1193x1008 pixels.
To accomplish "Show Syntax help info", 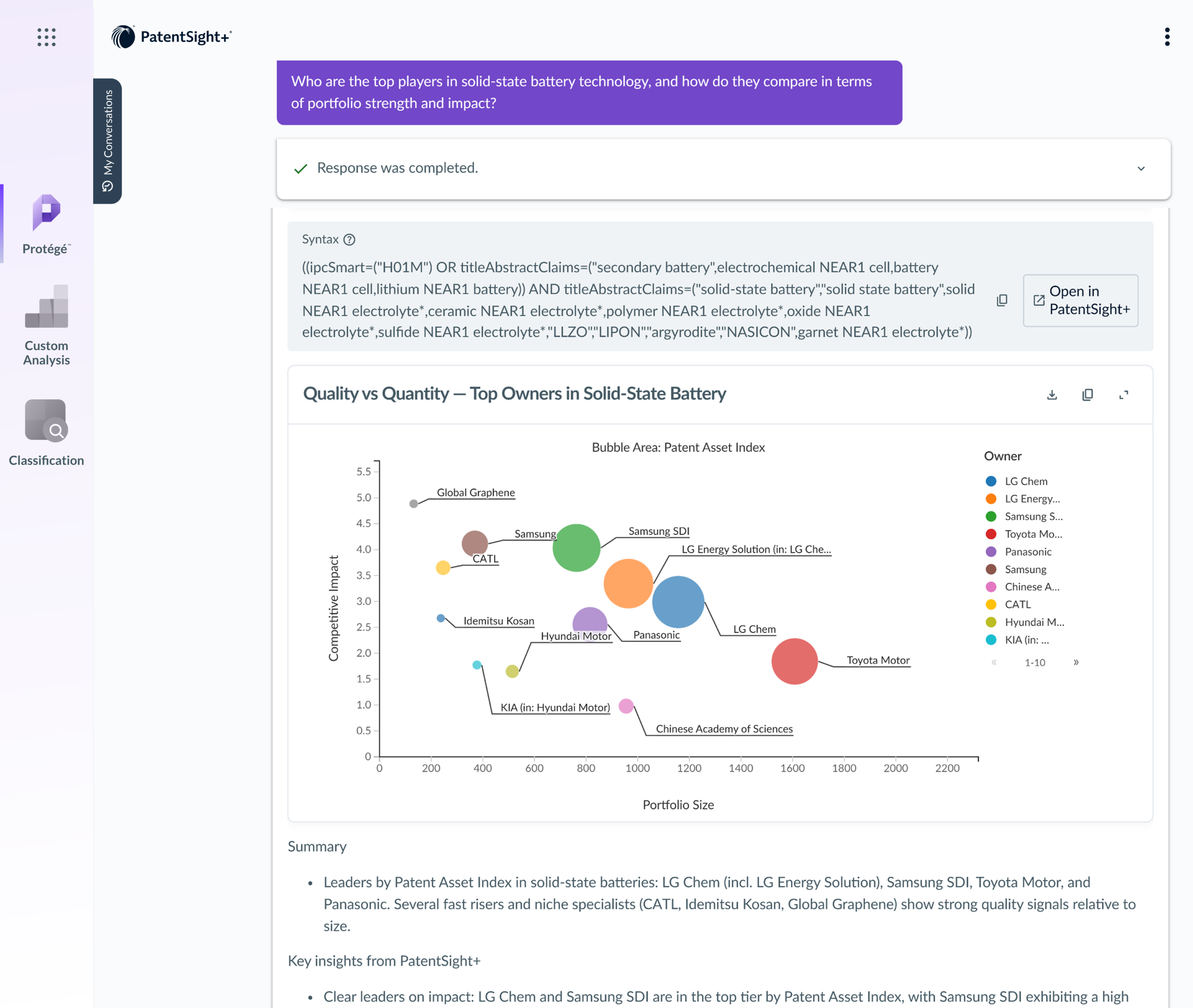I will coord(349,239).
